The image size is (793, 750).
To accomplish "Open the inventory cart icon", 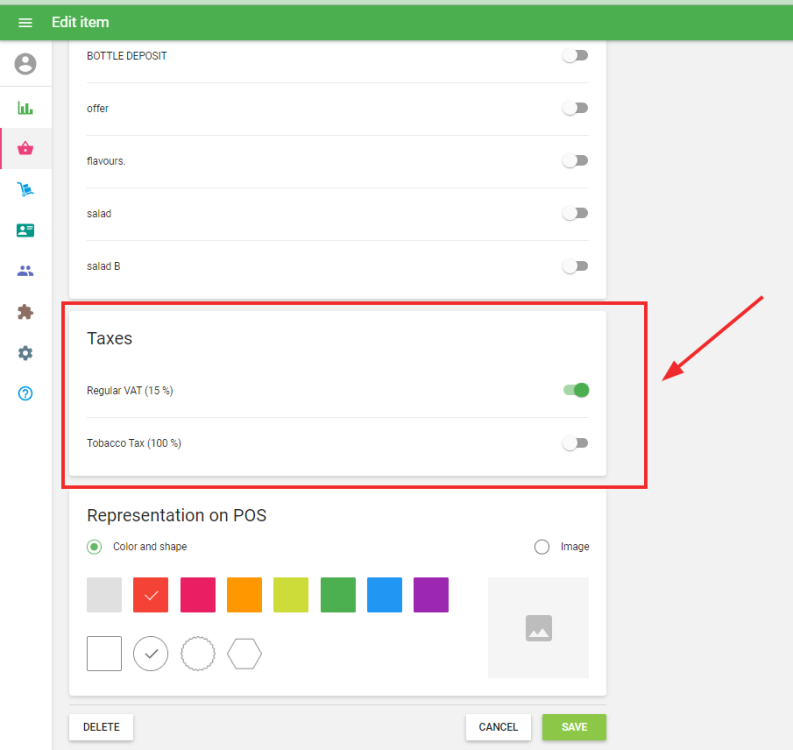I will pos(25,190).
